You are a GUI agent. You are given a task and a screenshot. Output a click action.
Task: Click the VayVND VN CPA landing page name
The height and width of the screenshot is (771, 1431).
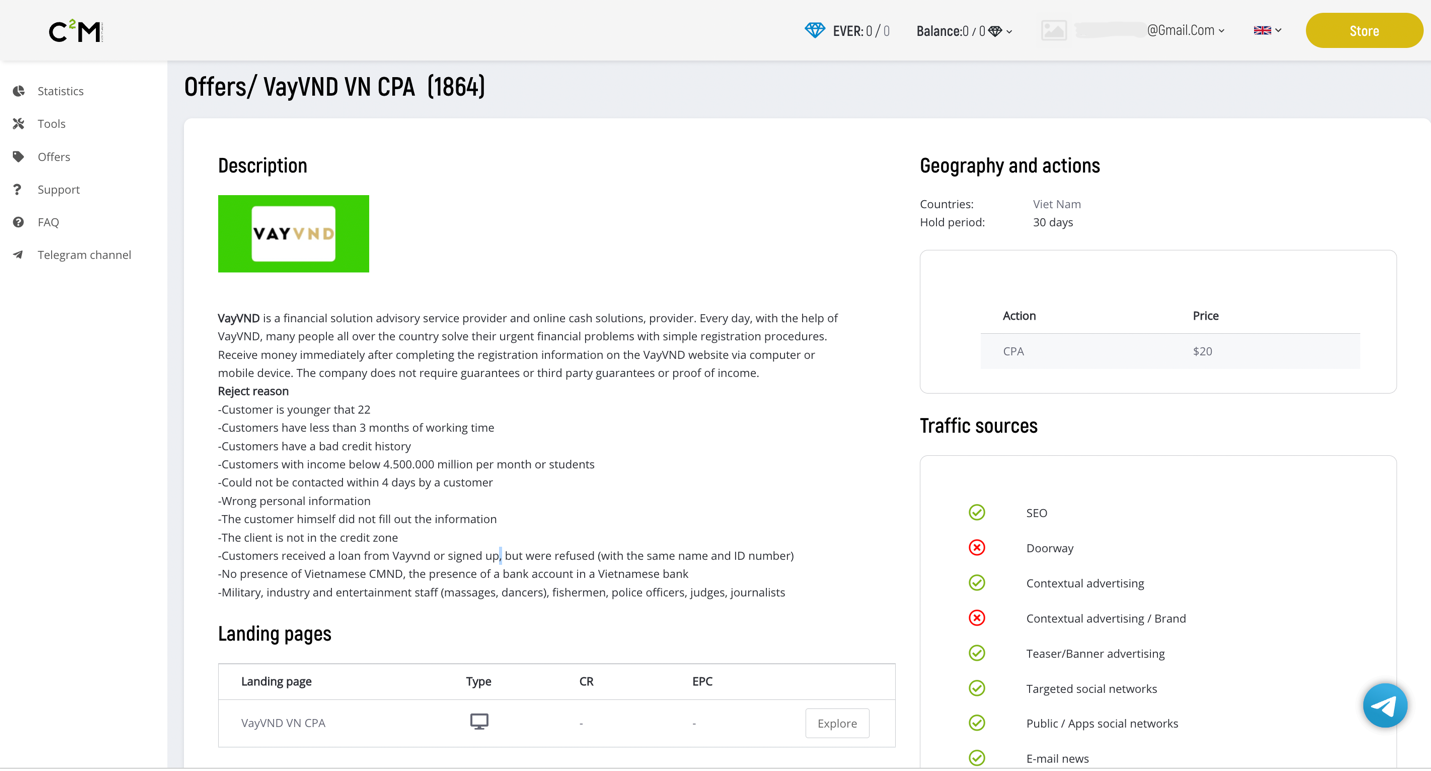[283, 723]
